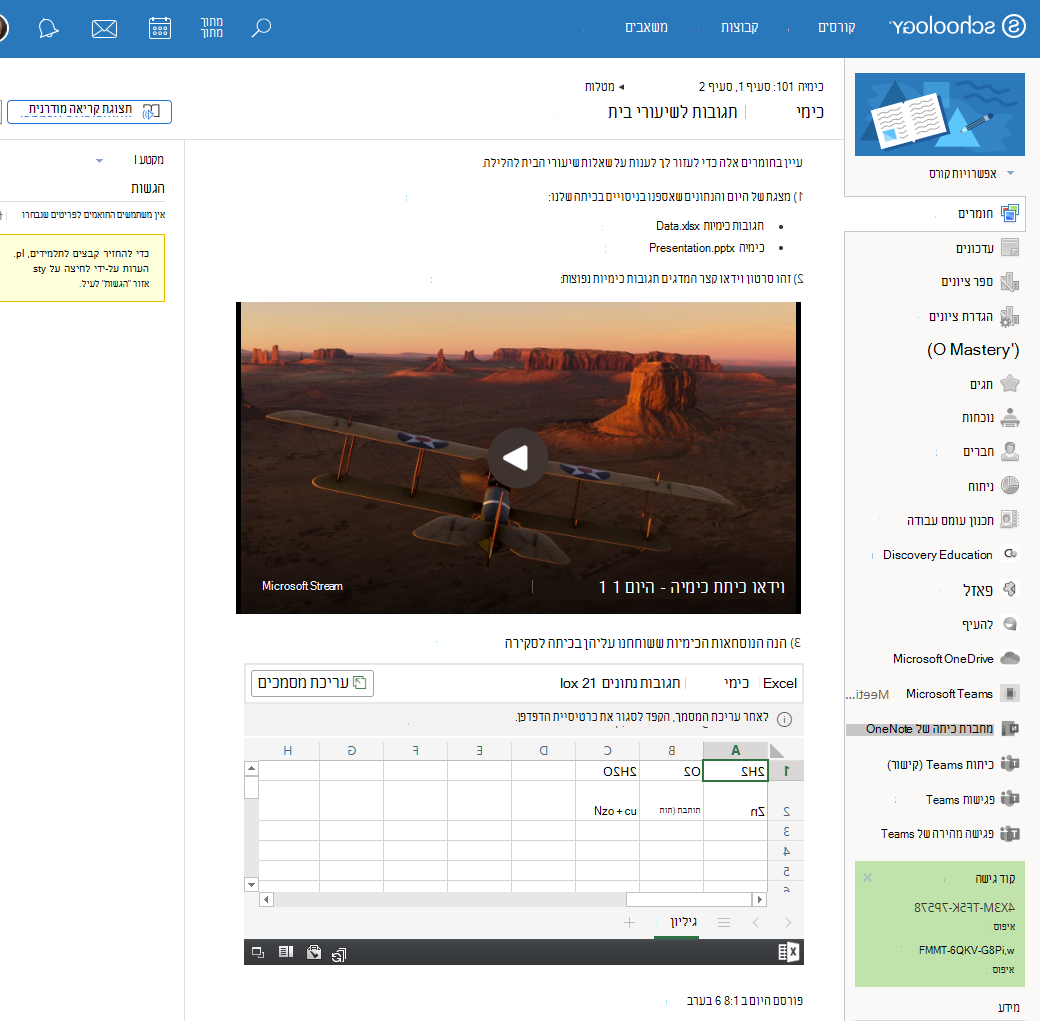Click the Schoology logo
Screen dimensions: 1040x1021
click(x=957, y=27)
